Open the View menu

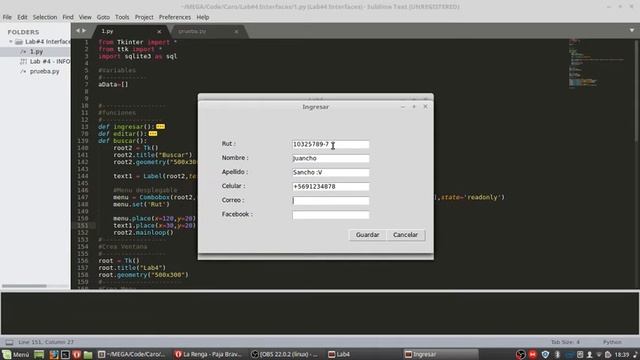coord(85,17)
